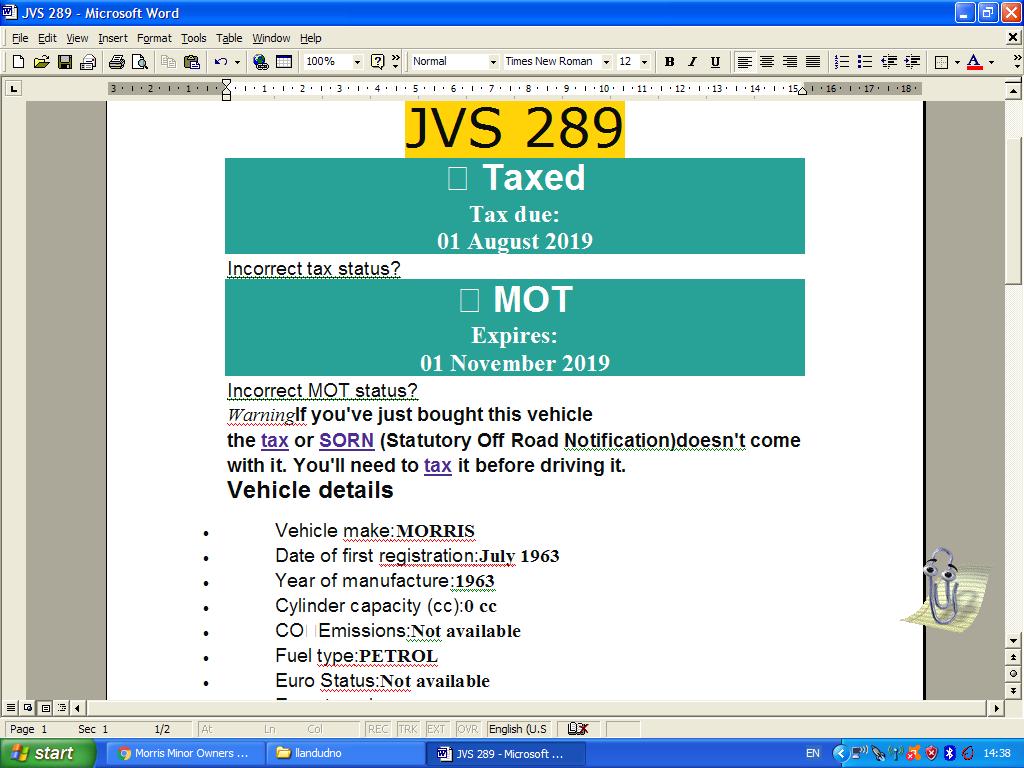Screen dimensions: 1024x768
Task: Click the Microsoft Word Help icon
Action: point(377,62)
